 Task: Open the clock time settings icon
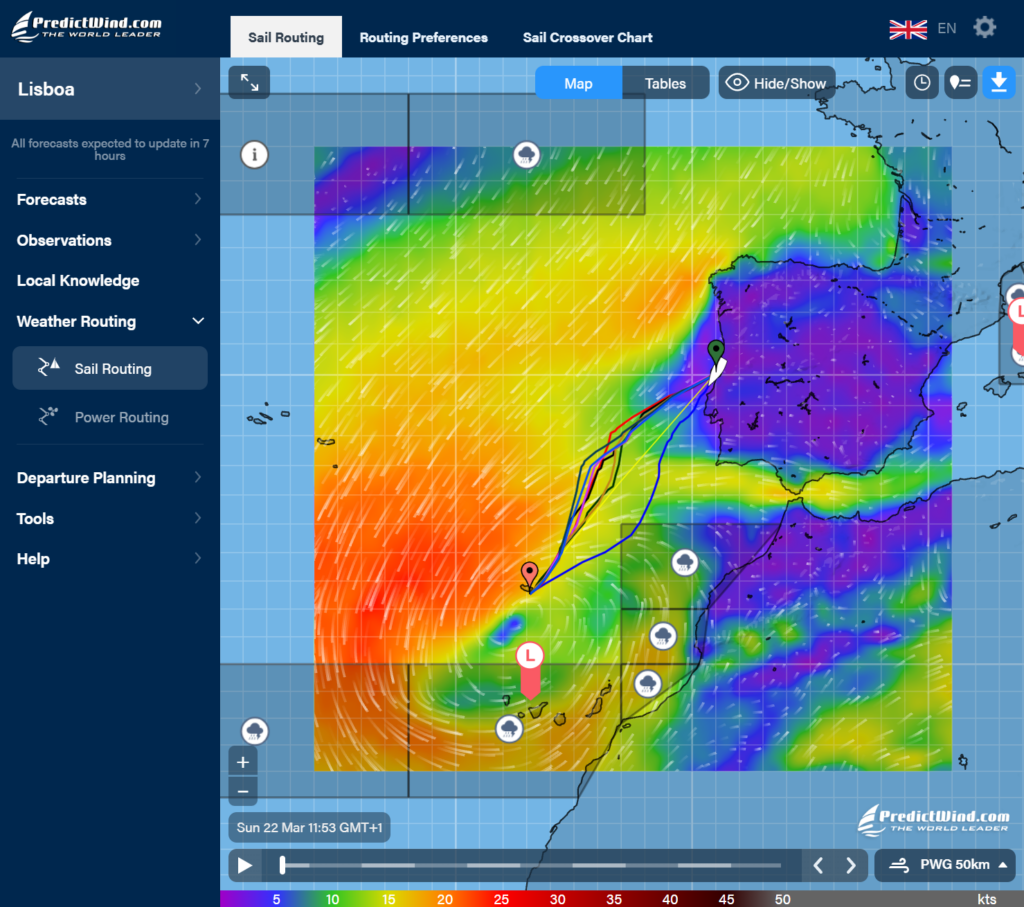[921, 83]
